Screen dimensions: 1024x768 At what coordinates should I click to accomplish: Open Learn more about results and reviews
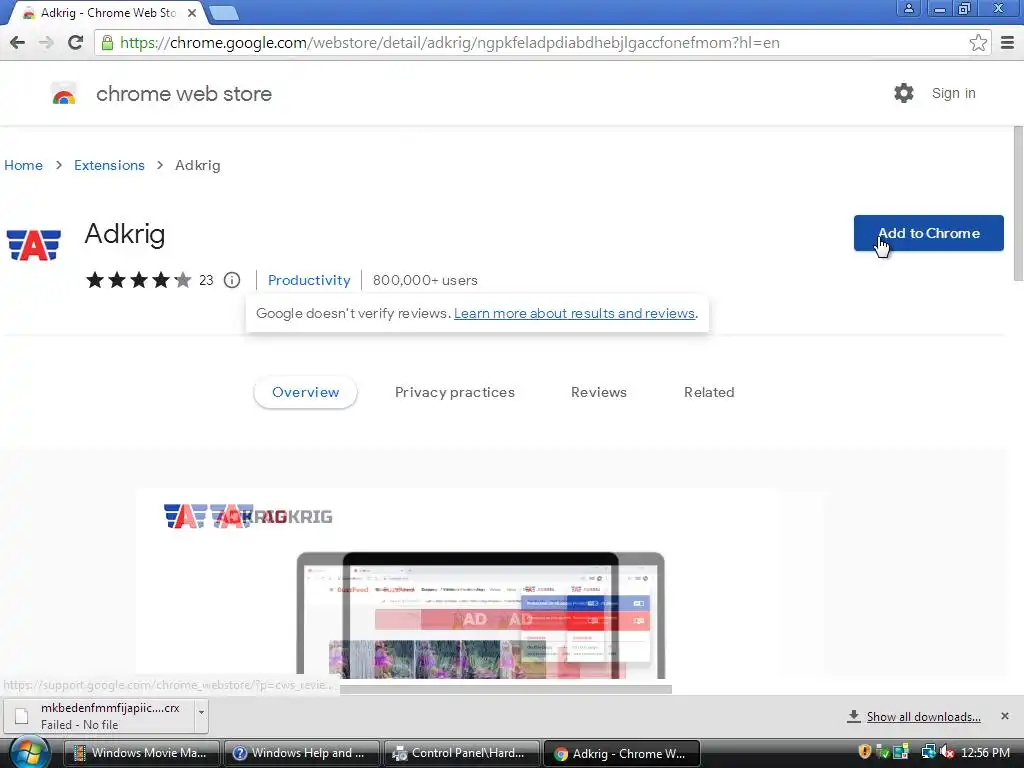pos(574,313)
